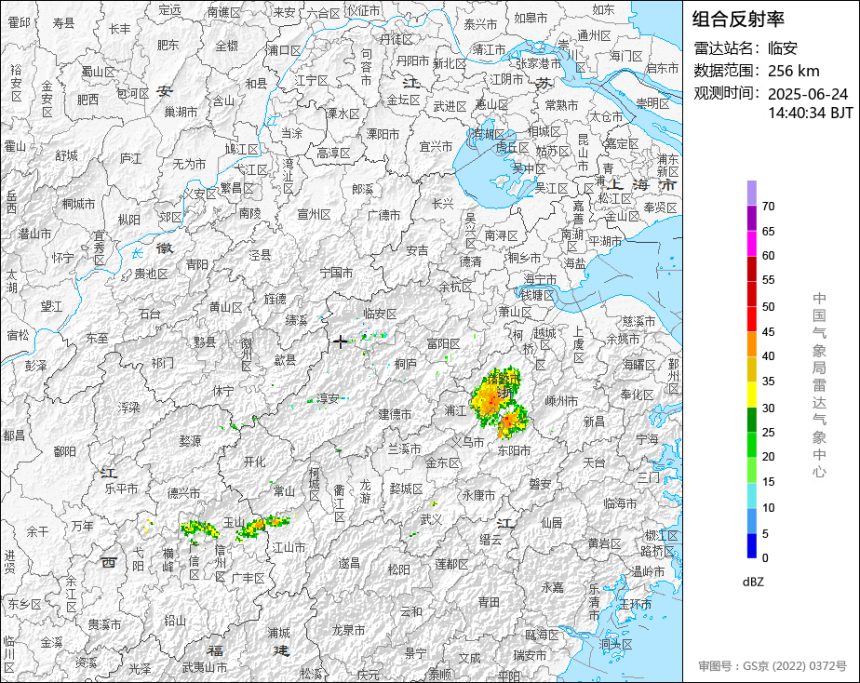Click the timestamp 14:40:34 BJT
This screenshot has width=860, height=683.
[810, 112]
